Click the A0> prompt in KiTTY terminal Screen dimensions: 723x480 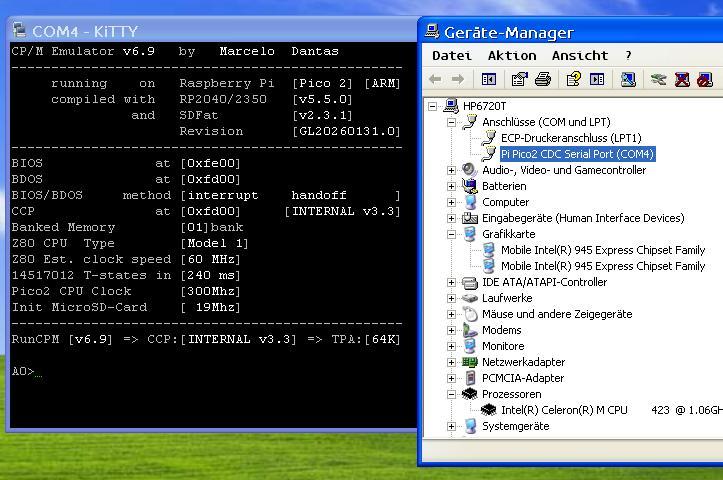tap(23, 371)
